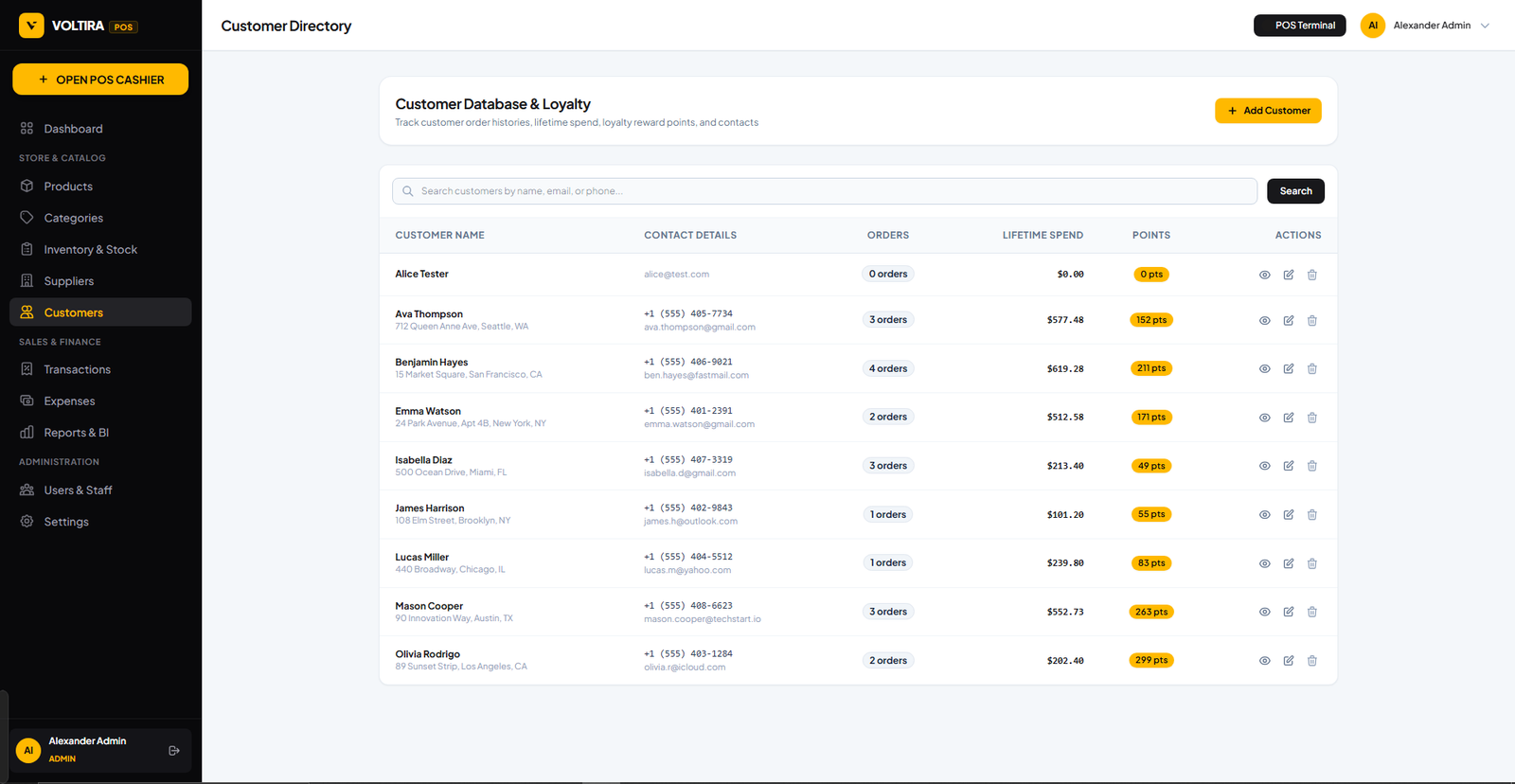Expand the Alexander Admin account dropdown
1515x784 pixels.
tap(1425, 26)
